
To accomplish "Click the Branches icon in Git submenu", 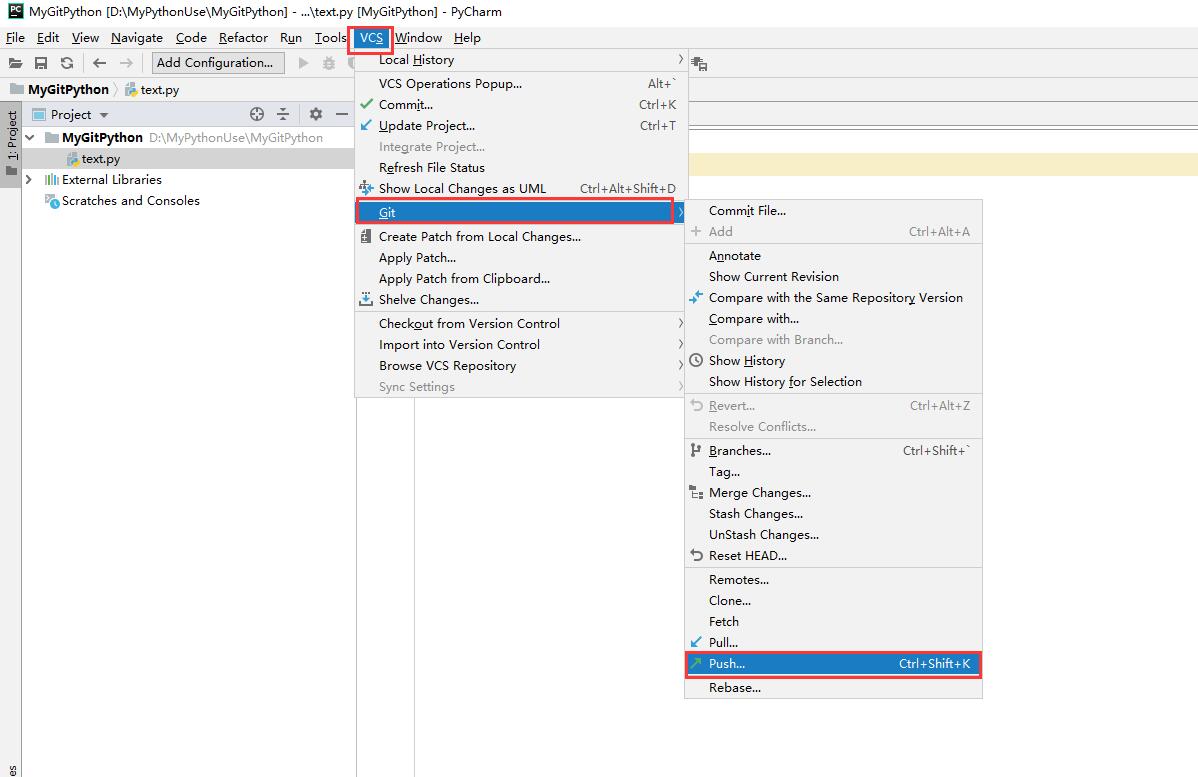I will (x=696, y=451).
